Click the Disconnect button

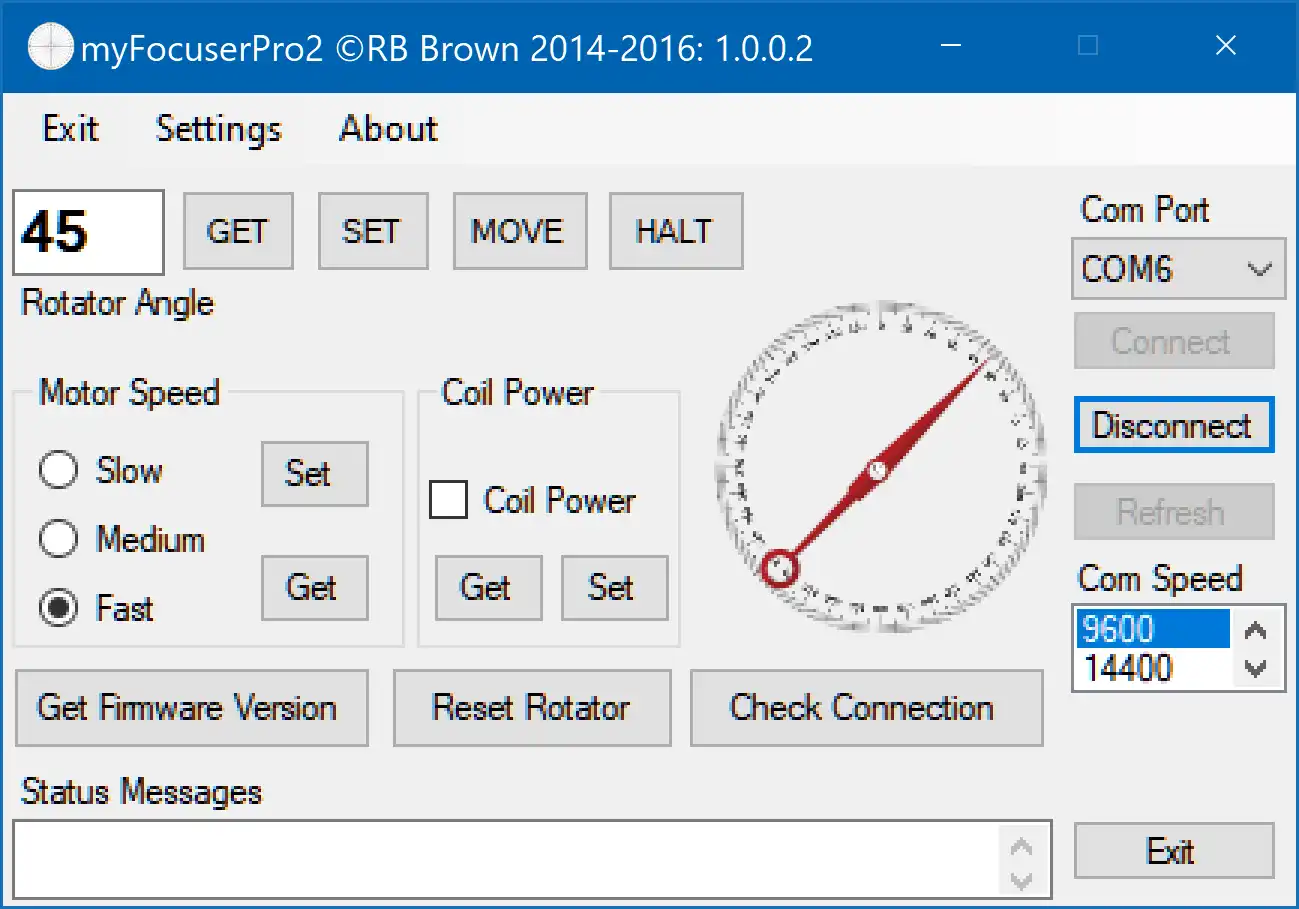tap(1174, 426)
